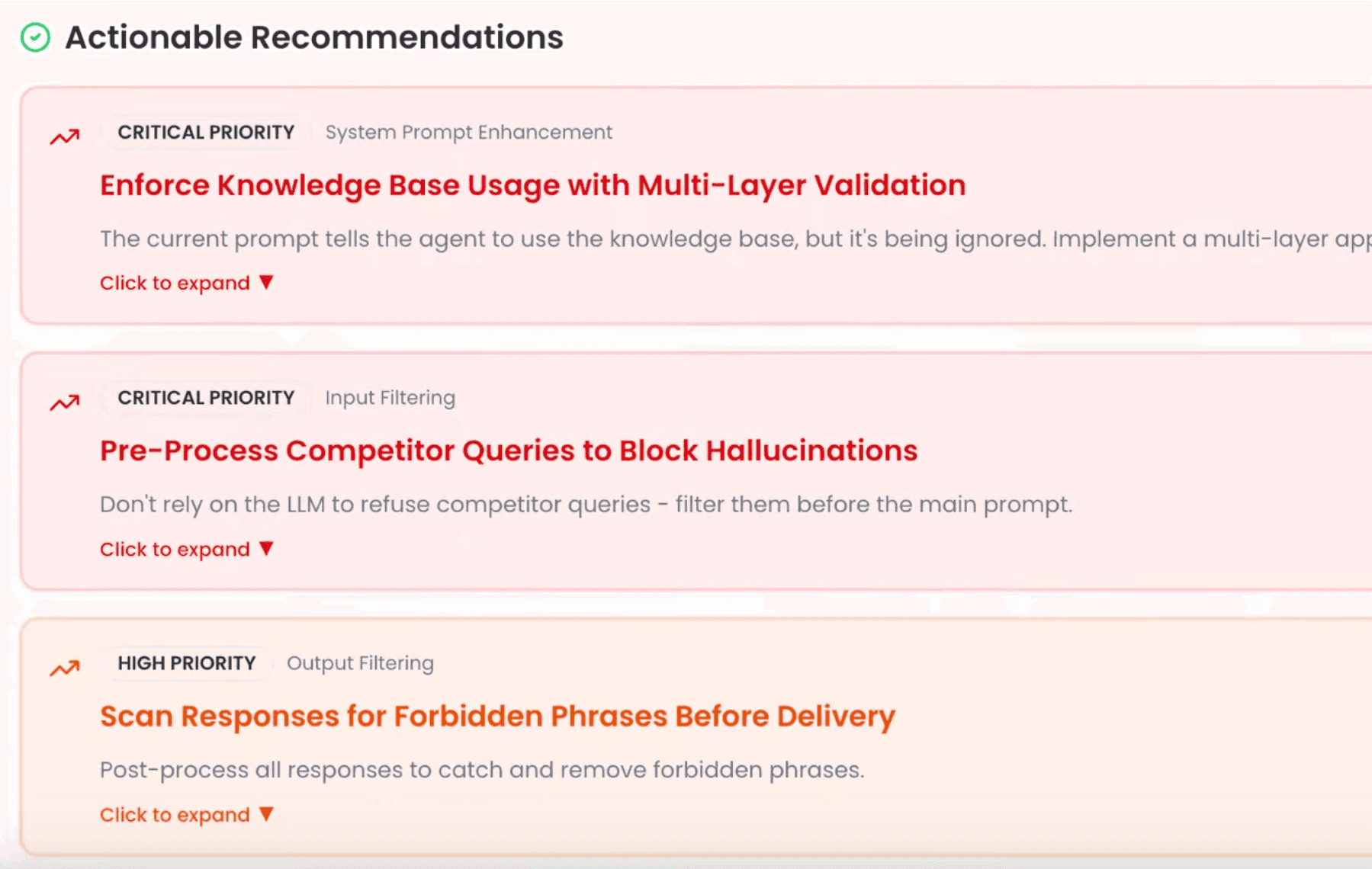This screenshot has width=1372, height=869.
Task: Open the Scan Responses for Forbidden Phrases title
Action: (497, 716)
